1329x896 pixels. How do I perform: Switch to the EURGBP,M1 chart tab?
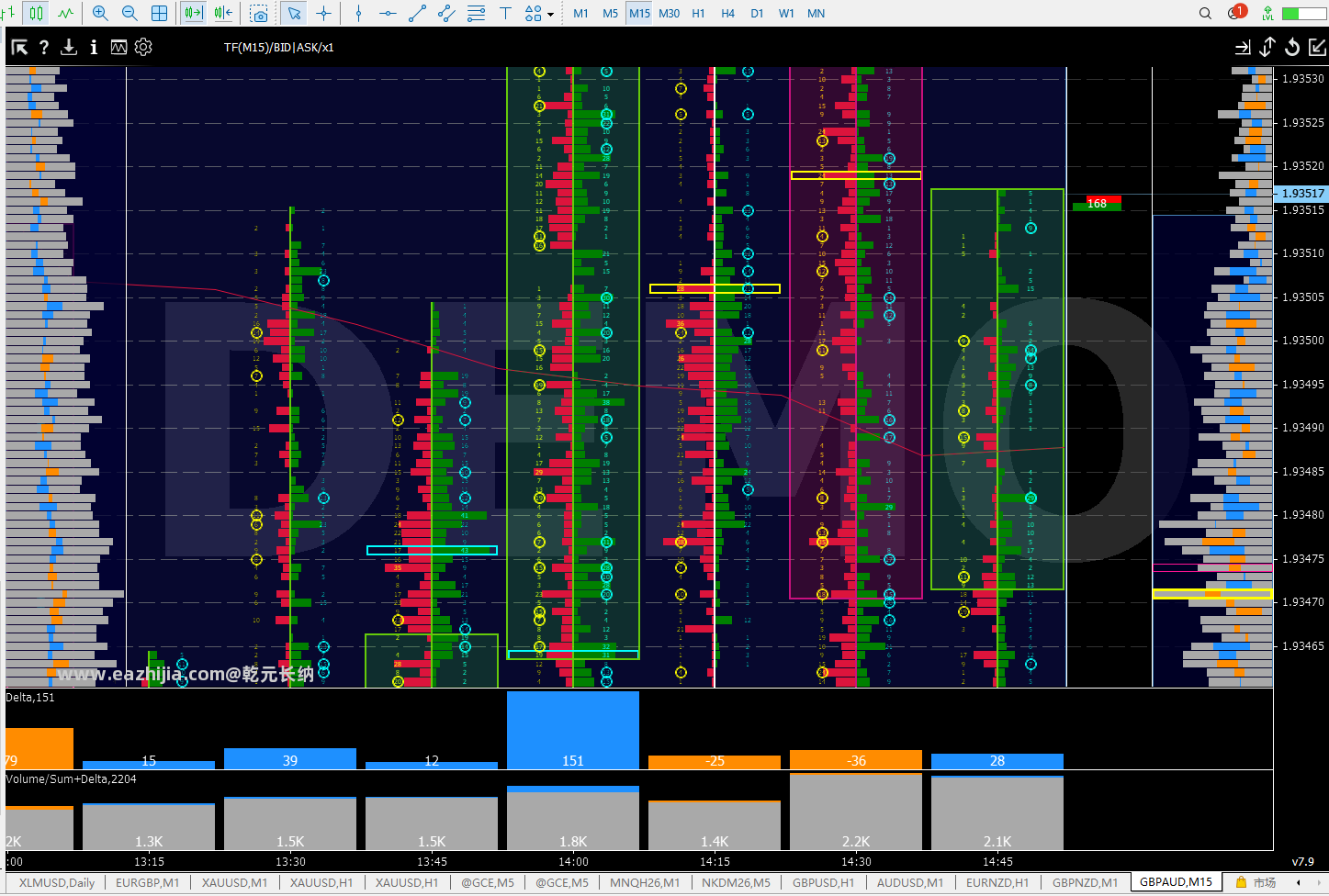pyautogui.click(x=147, y=882)
